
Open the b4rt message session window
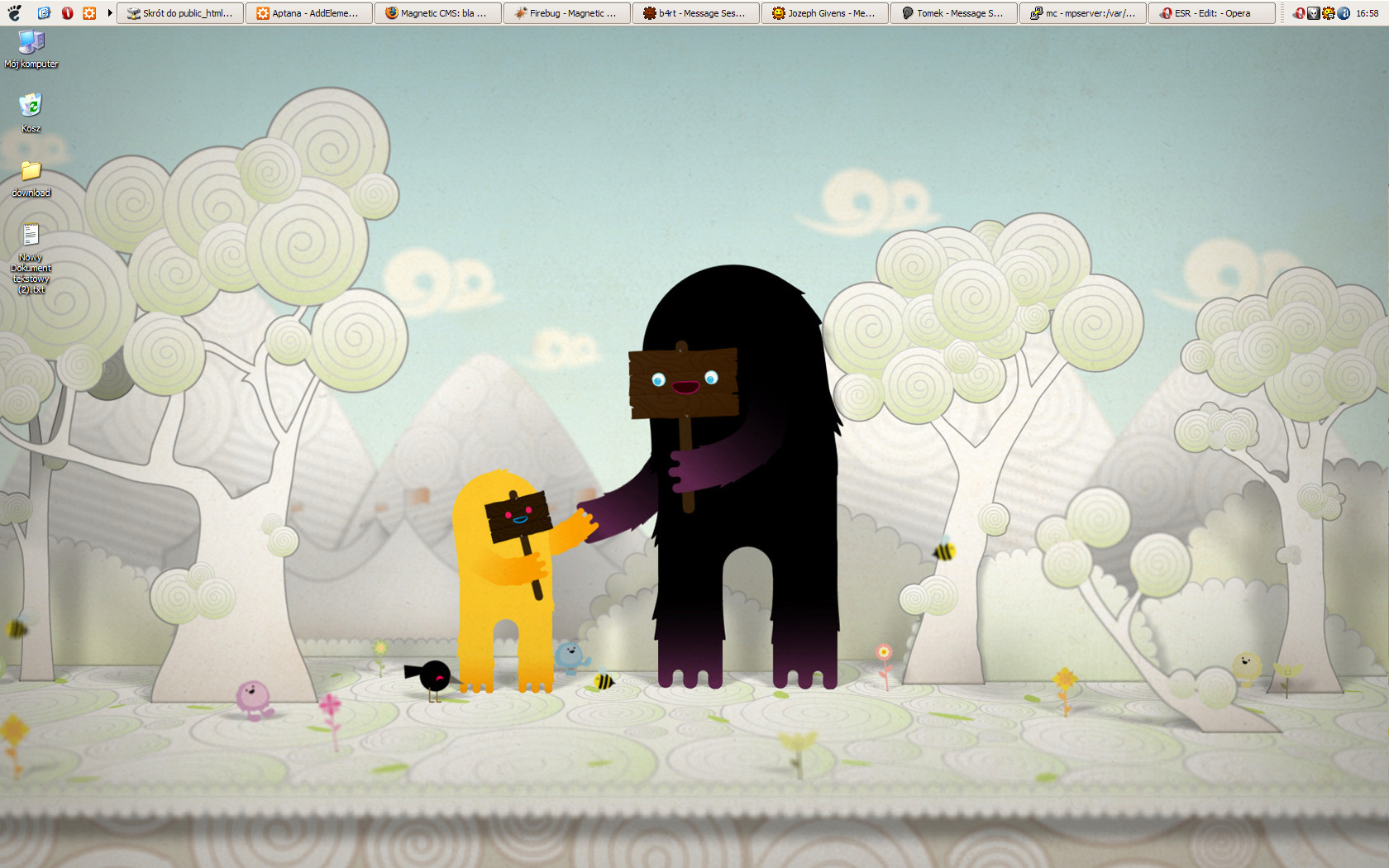[x=696, y=13]
